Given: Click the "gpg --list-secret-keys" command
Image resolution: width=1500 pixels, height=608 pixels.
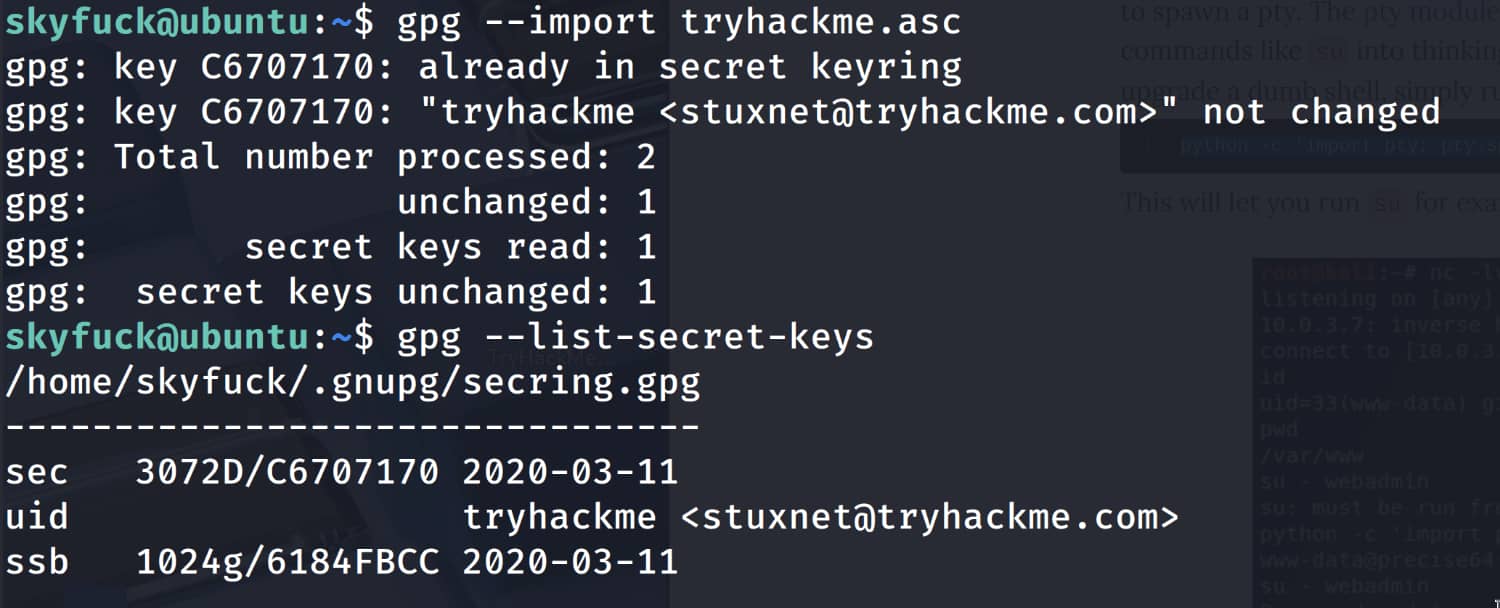Looking at the screenshot, I should point(635,337).
